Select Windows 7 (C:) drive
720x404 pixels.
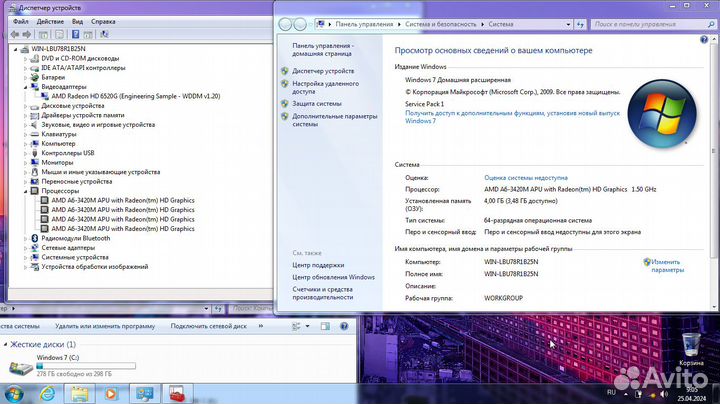pyautogui.click(x=72, y=365)
